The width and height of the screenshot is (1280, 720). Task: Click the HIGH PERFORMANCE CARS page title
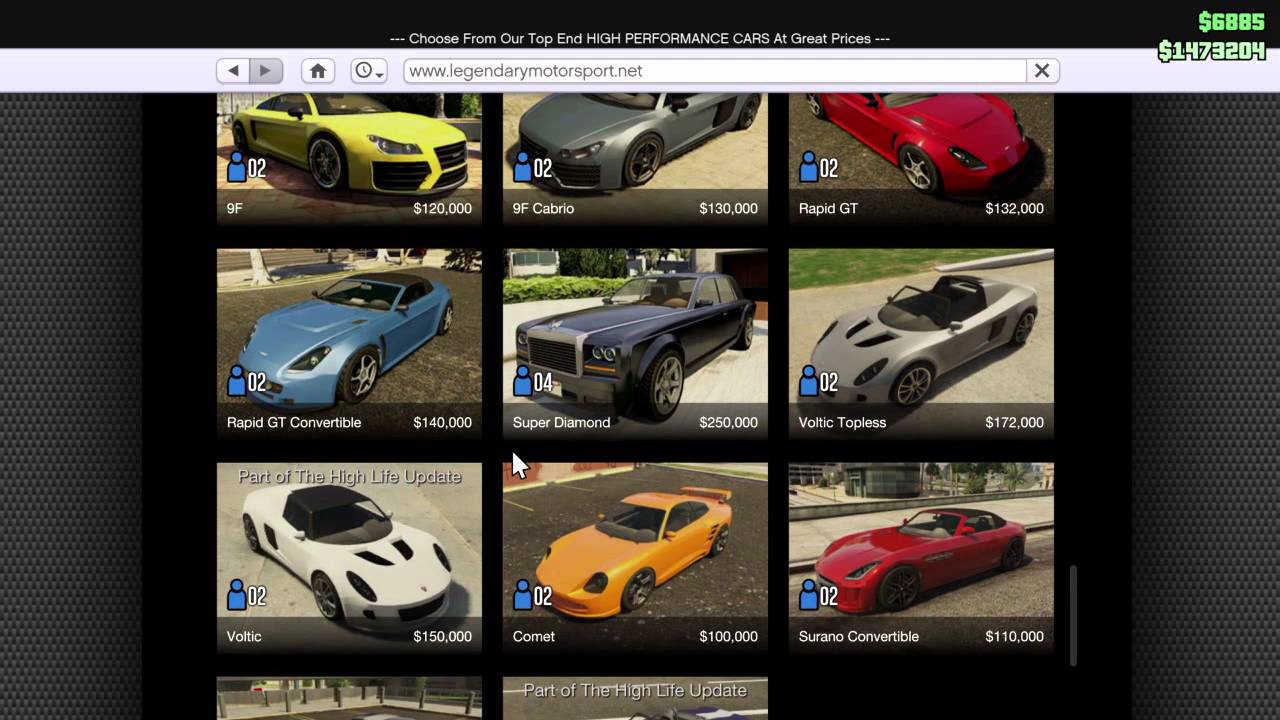coord(640,38)
